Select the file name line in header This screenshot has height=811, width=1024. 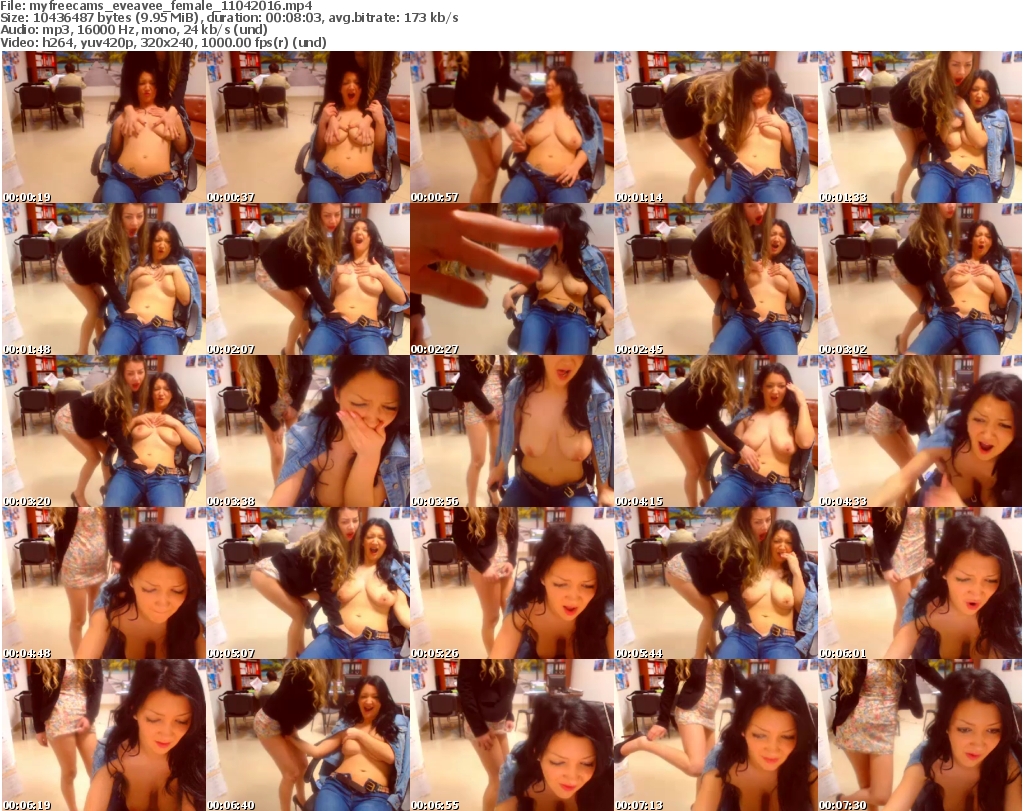(x=157, y=6)
